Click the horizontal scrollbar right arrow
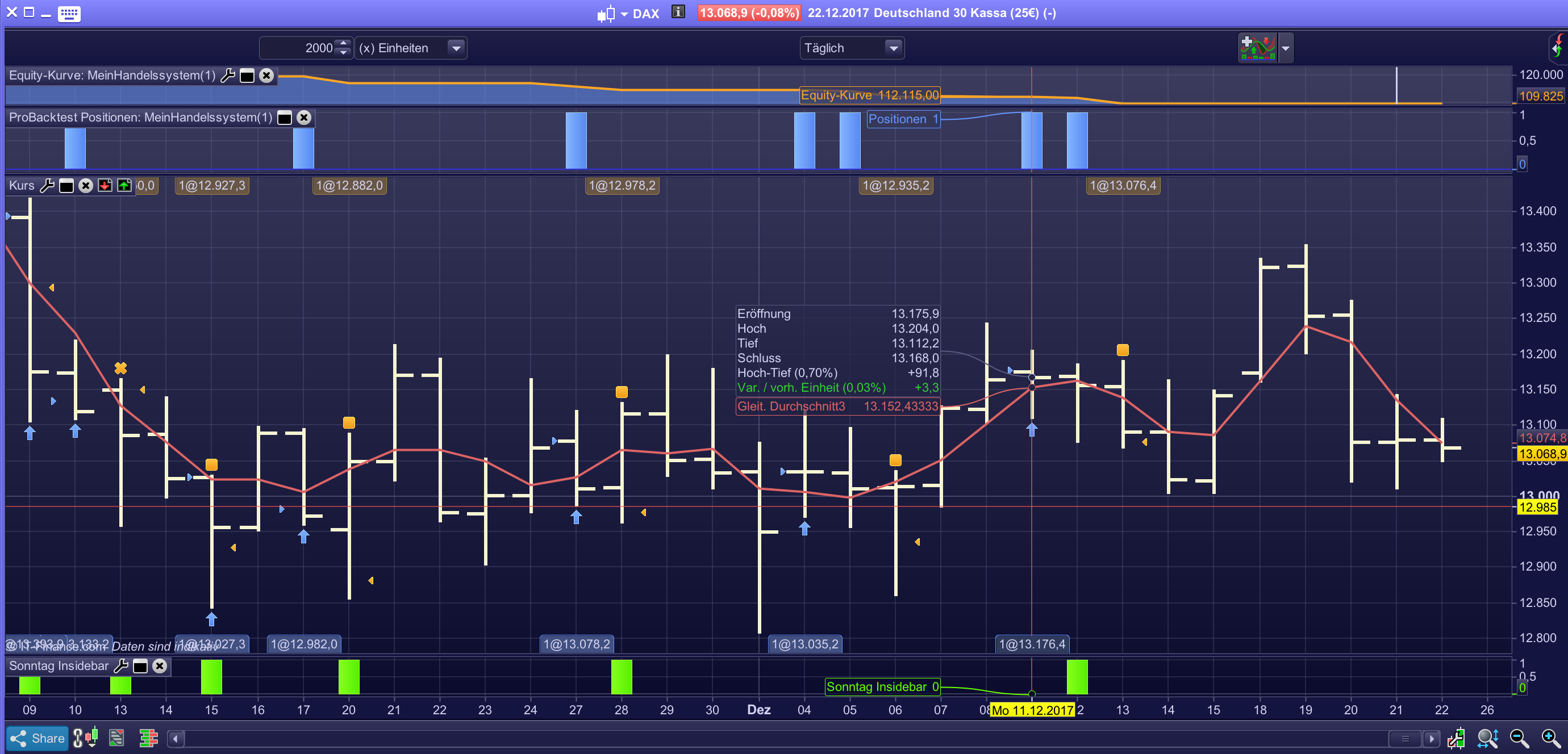The image size is (1568, 754). pyautogui.click(x=1431, y=739)
